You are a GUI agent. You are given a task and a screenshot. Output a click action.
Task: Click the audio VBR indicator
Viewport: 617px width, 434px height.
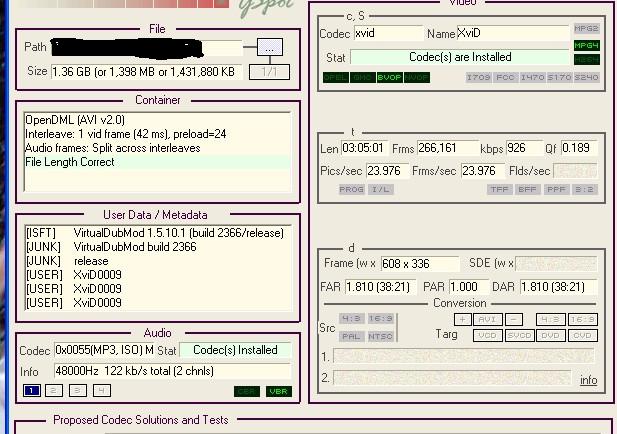(279, 392)
